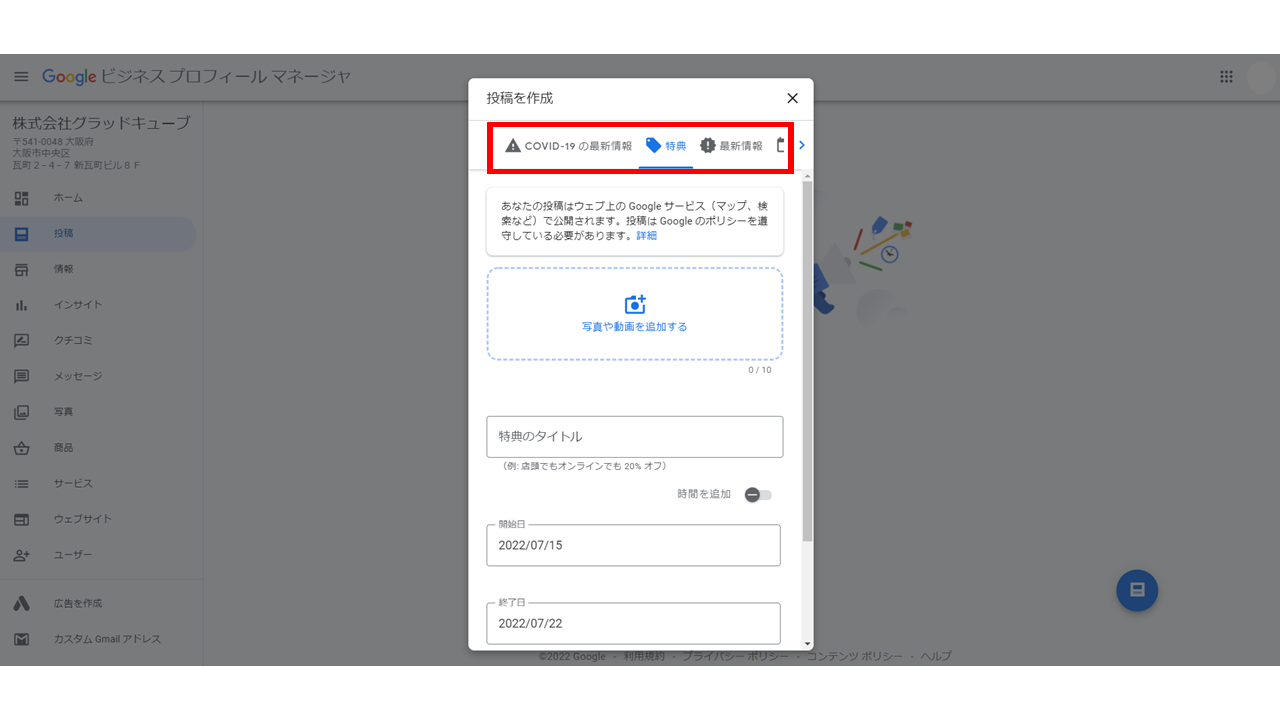The image size is (1280, 720).
Task: Click the 情報 storefront icon in sidebar
Action: [21, 269]
